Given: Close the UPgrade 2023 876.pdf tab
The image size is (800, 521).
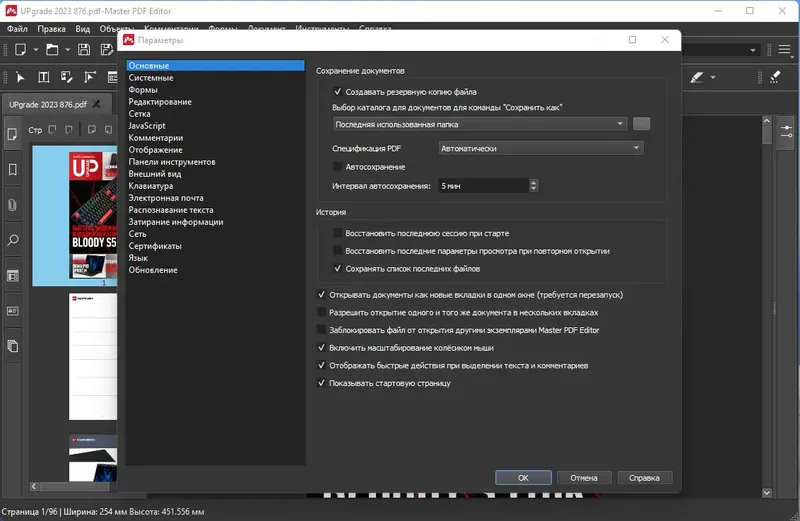Looking at the screenshot, I should click(96, 104).
